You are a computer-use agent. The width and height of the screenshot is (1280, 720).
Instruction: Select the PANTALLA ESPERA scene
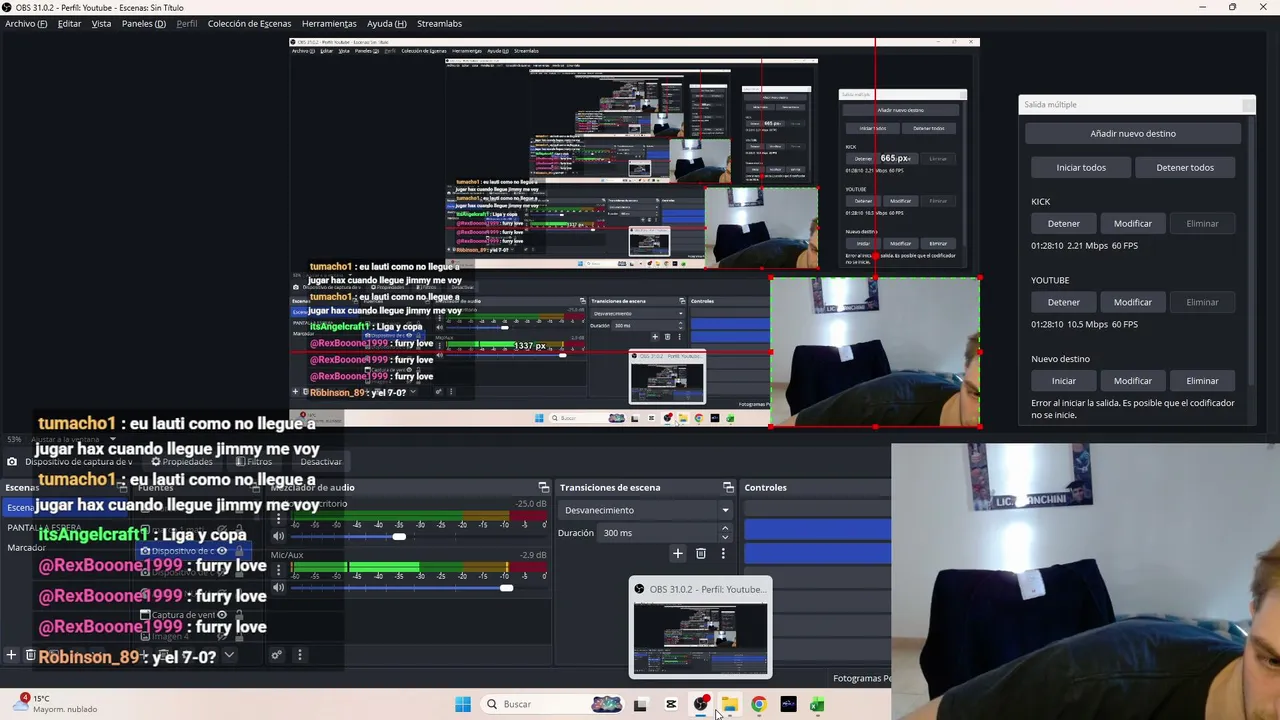44,528
